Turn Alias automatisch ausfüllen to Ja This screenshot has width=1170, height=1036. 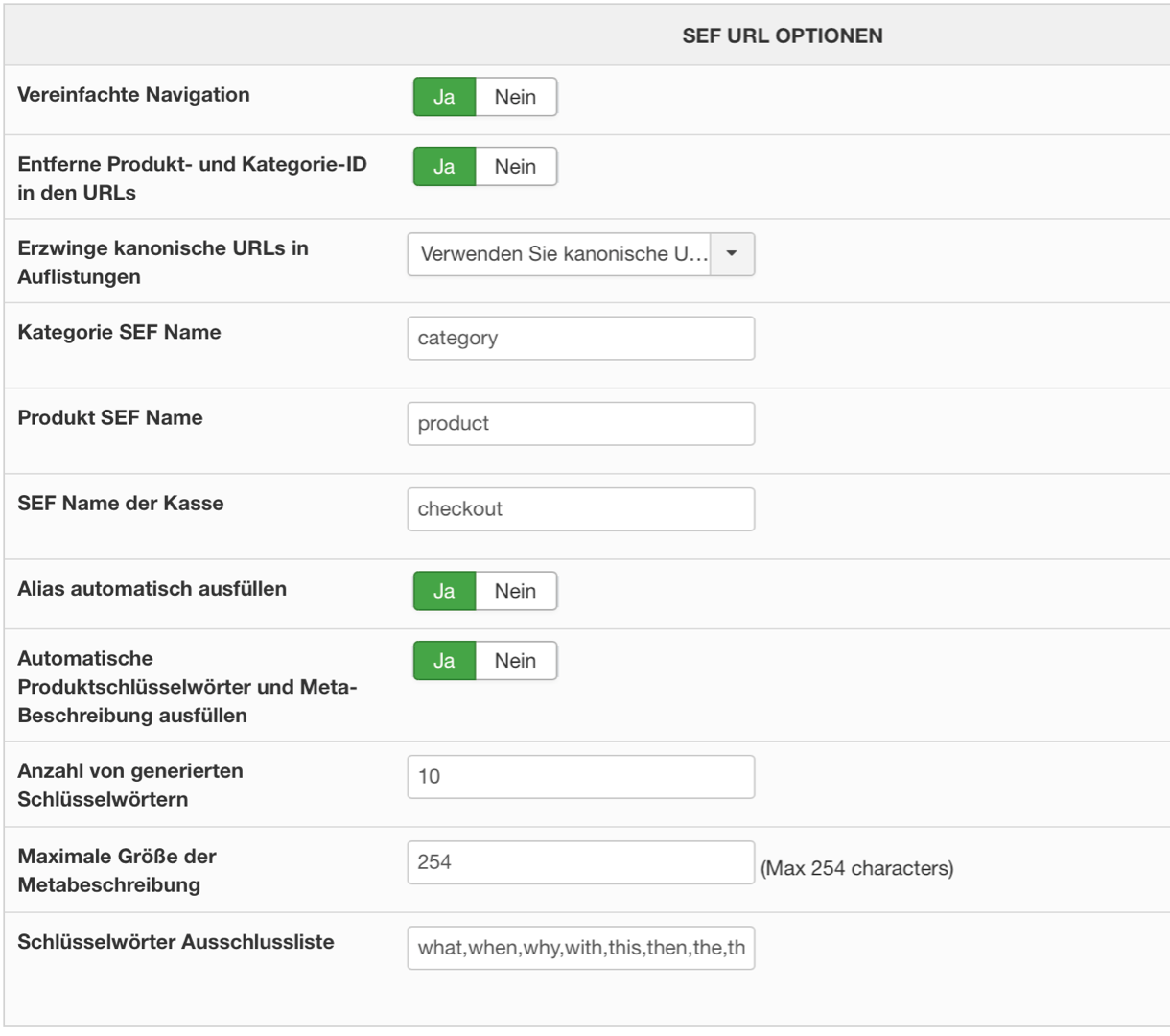click(444, 591)
